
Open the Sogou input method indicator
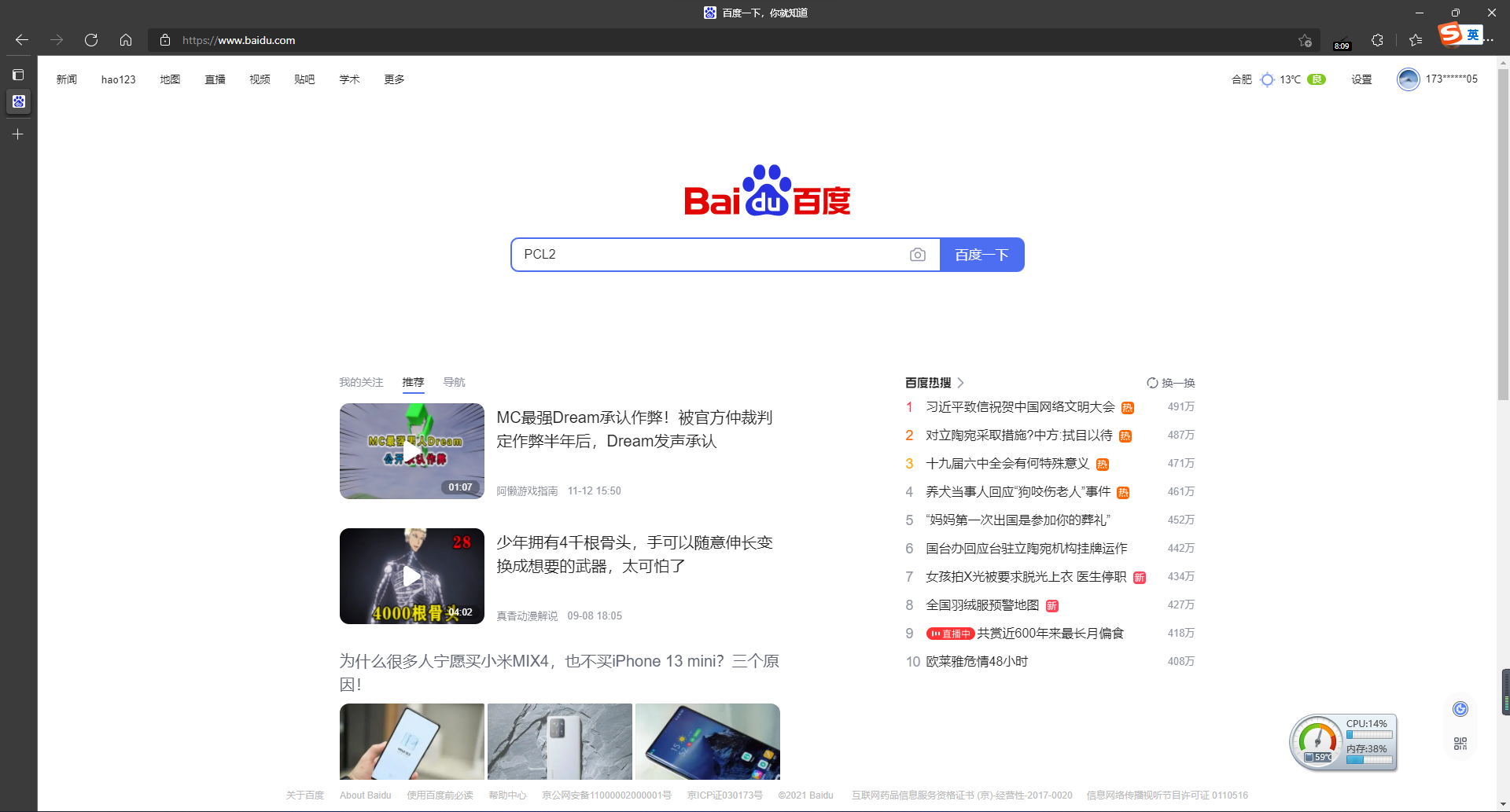pyautogui.click(x=1460, y=34)
